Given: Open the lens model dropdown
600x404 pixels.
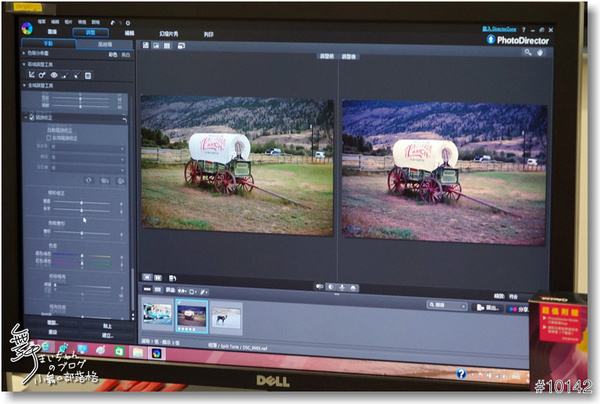Looking at the screenshot, I should tap(87, 157).
